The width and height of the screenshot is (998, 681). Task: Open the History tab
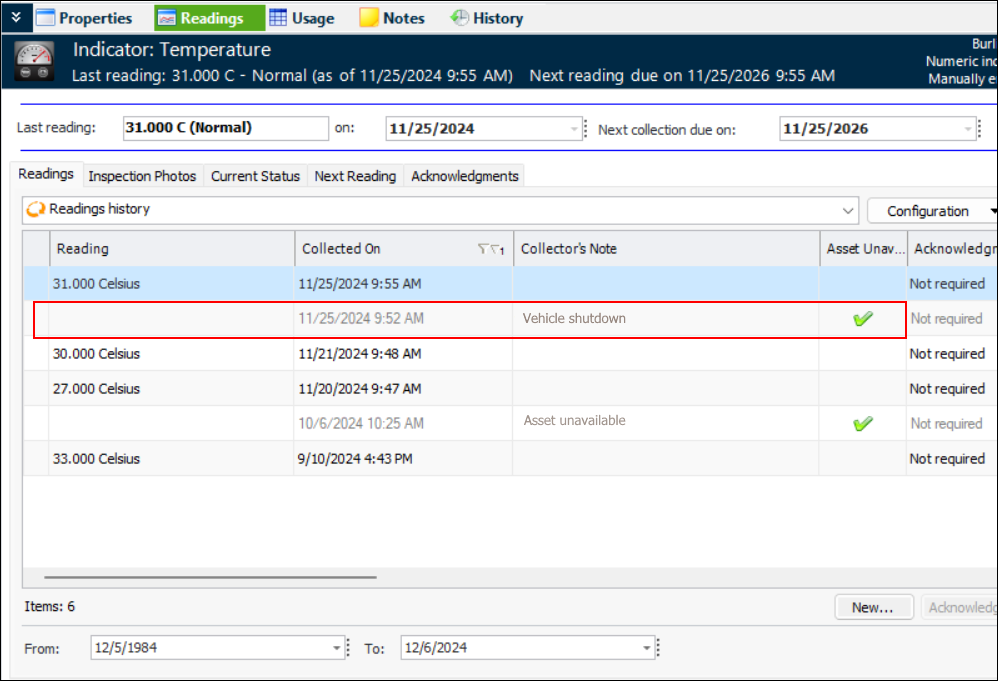click(487, 18)
